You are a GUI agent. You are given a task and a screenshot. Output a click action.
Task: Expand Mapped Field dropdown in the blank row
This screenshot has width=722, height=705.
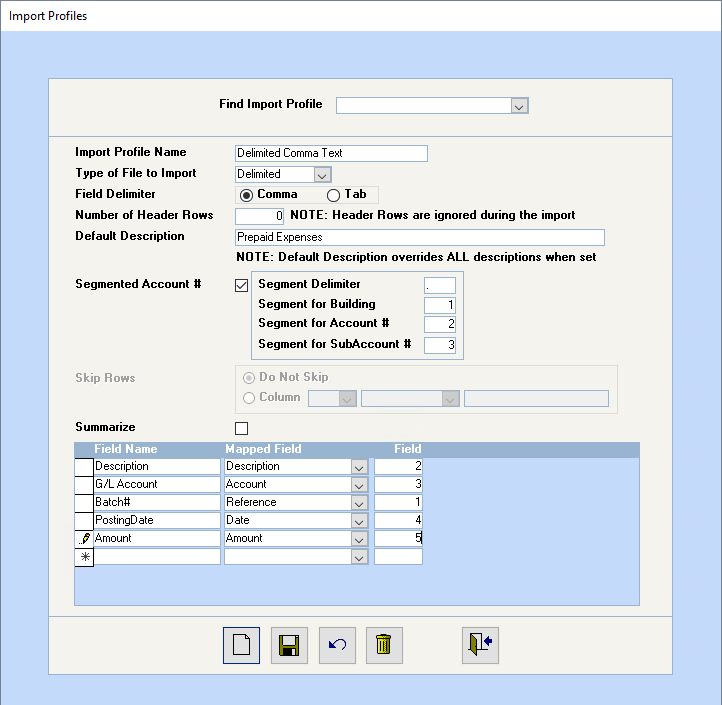(x=359, y=557)
